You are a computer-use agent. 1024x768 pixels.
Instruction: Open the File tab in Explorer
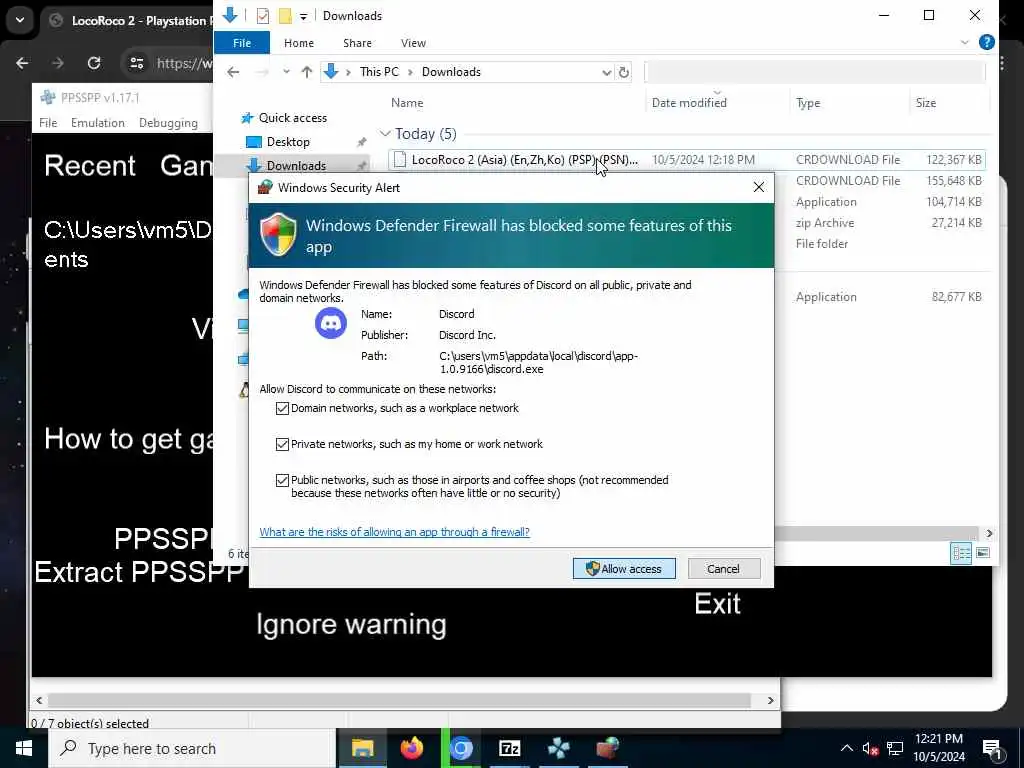(242, 42)
